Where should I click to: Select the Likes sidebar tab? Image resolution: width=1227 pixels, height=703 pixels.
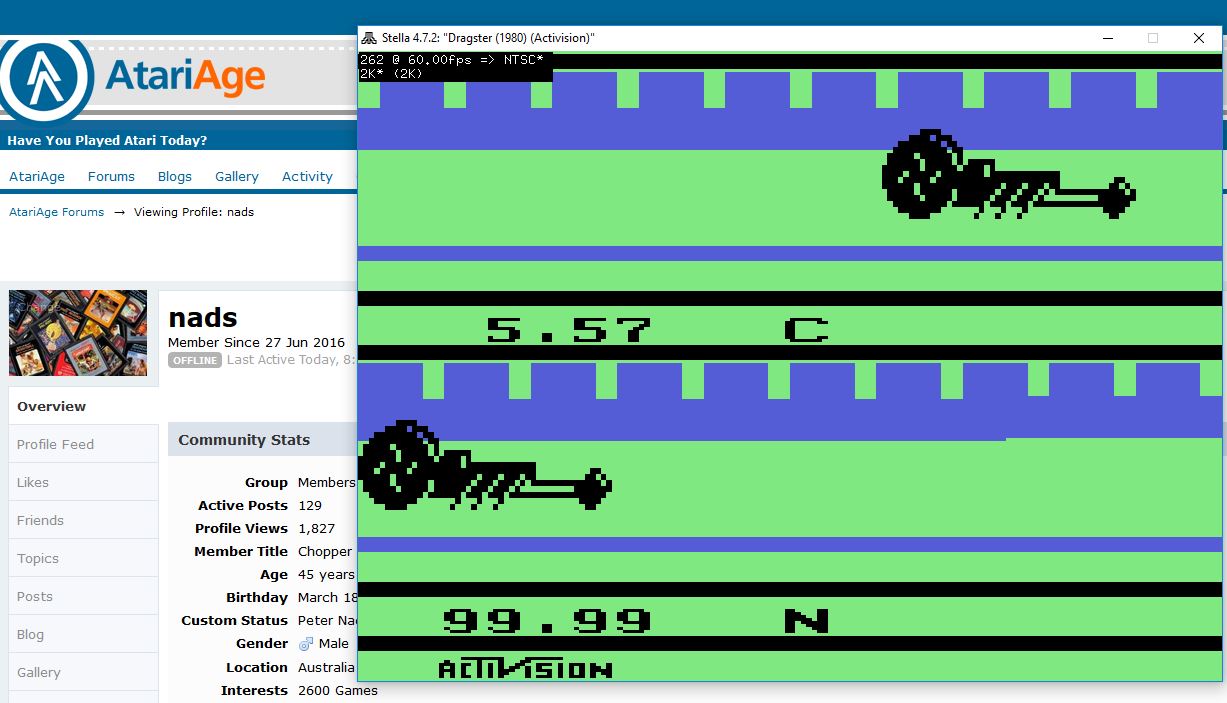pyautogui.click(x=84, y=482)
